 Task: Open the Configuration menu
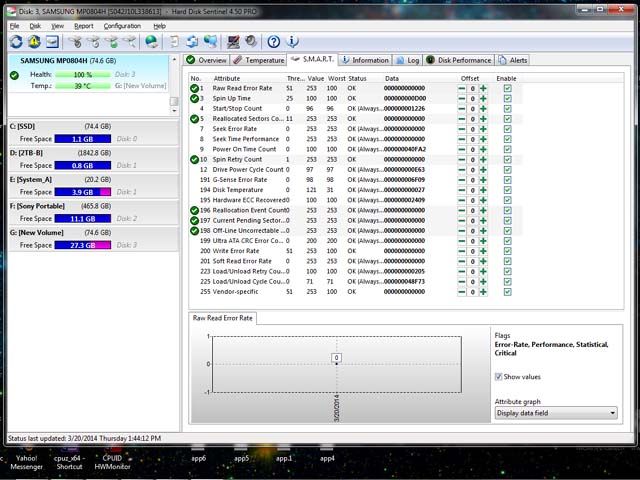tap(122, 25)
